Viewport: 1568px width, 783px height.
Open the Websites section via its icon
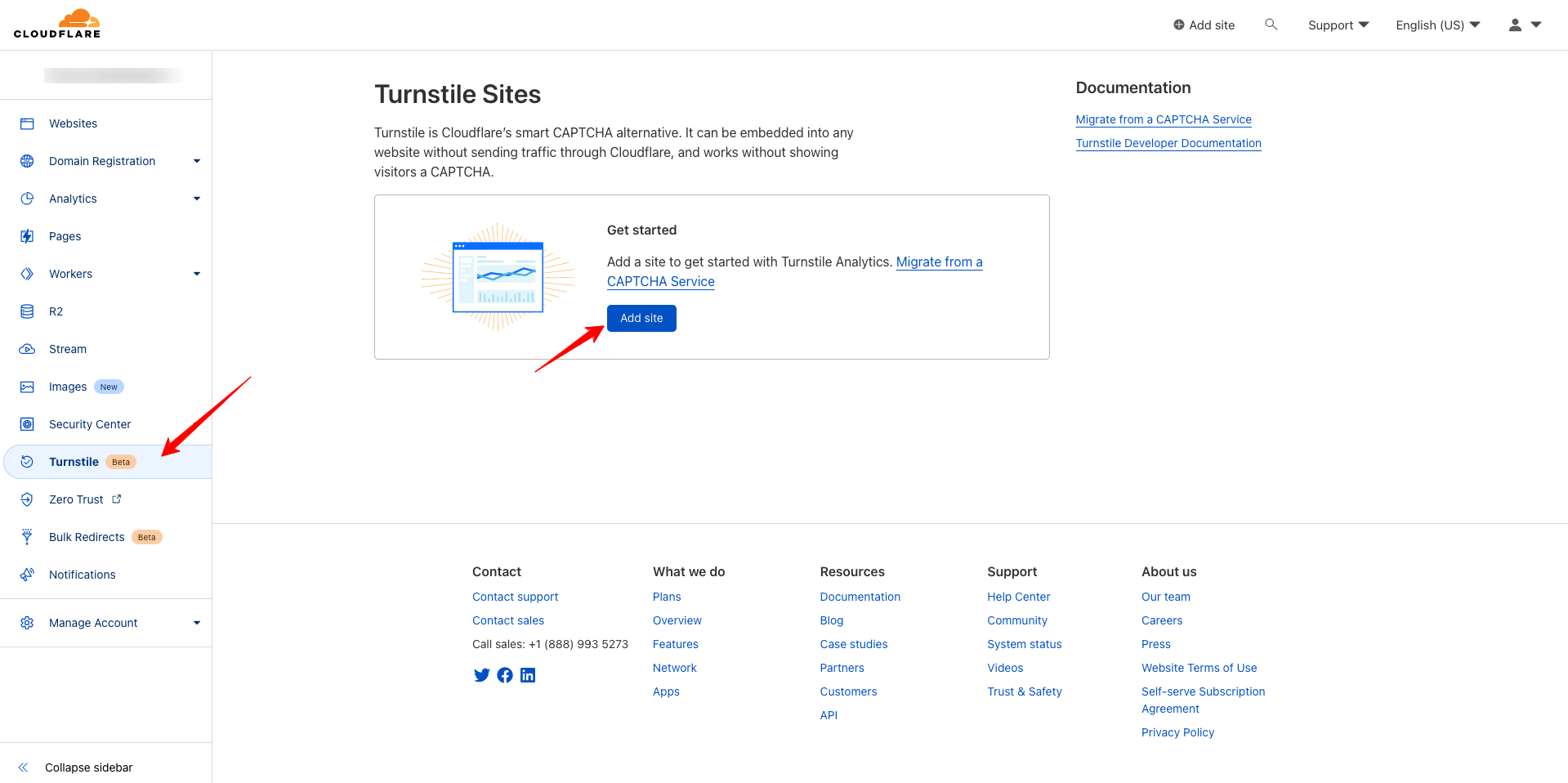(27, 123)
